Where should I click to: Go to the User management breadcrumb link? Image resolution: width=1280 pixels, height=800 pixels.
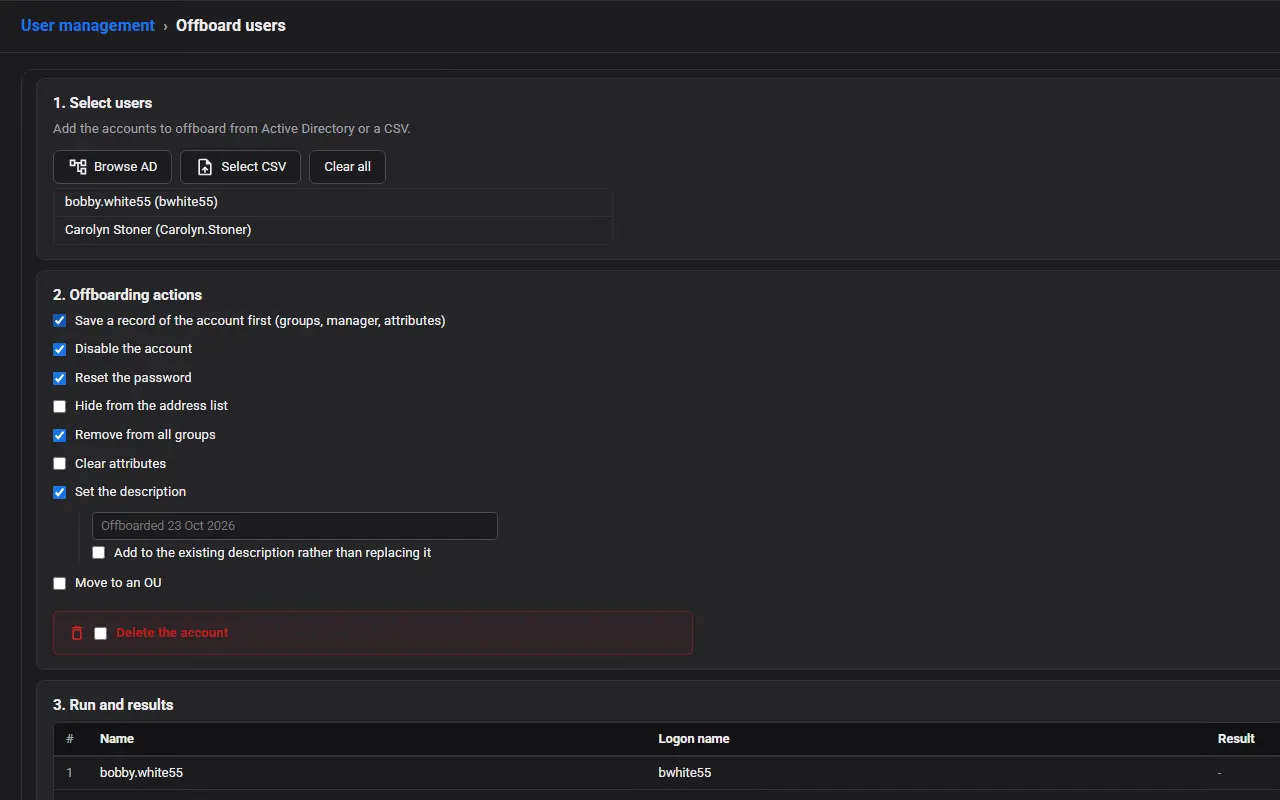click(88, 26)
